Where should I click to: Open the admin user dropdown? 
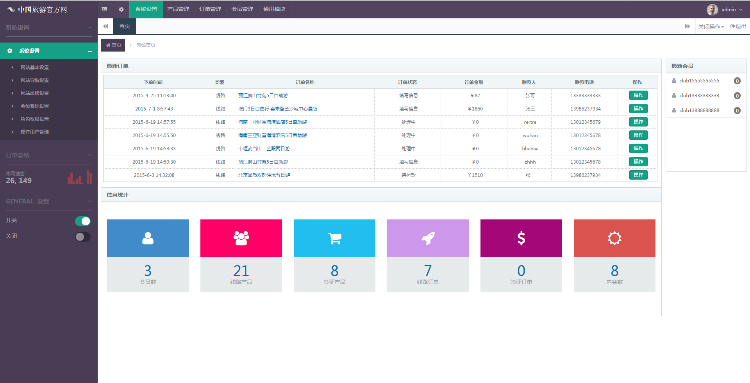pyautogui.click(x=732, y=10)
